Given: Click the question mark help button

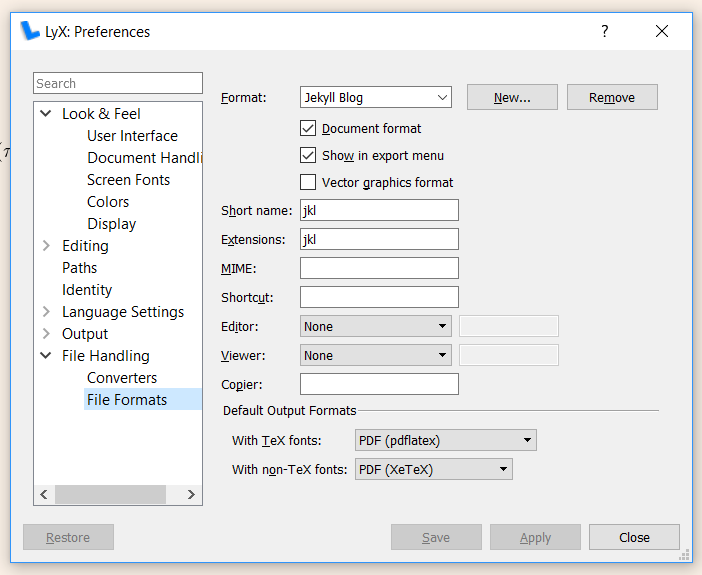Looking at the screenshot, I should coord(604,31).
